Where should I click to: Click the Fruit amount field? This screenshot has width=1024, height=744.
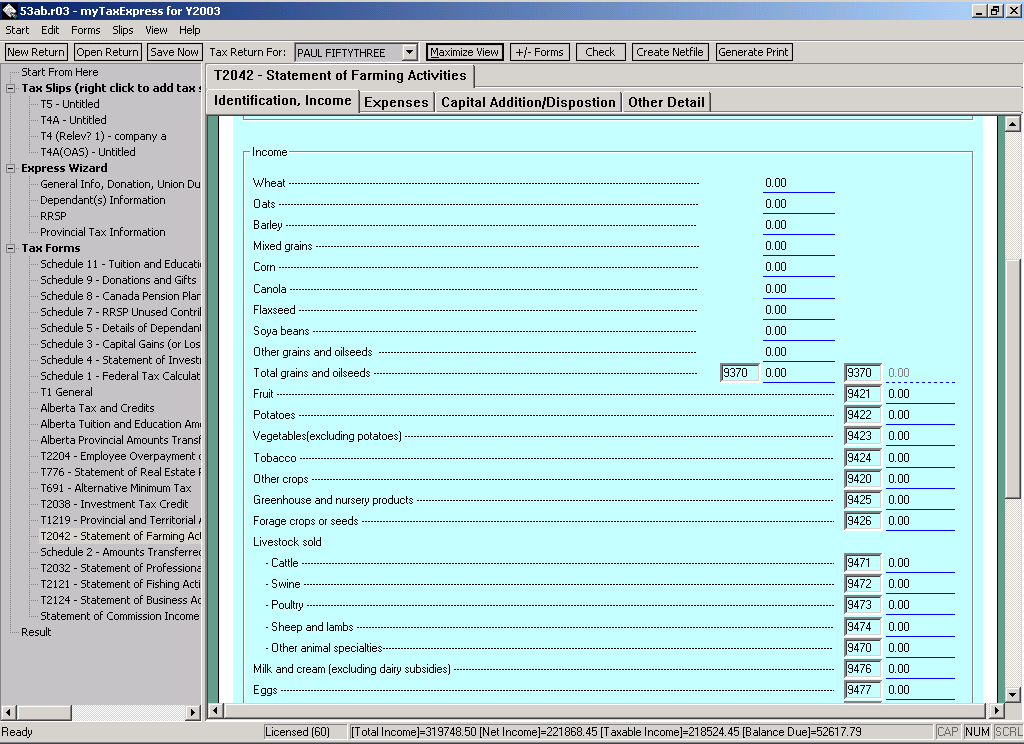(x=919, y=394)
